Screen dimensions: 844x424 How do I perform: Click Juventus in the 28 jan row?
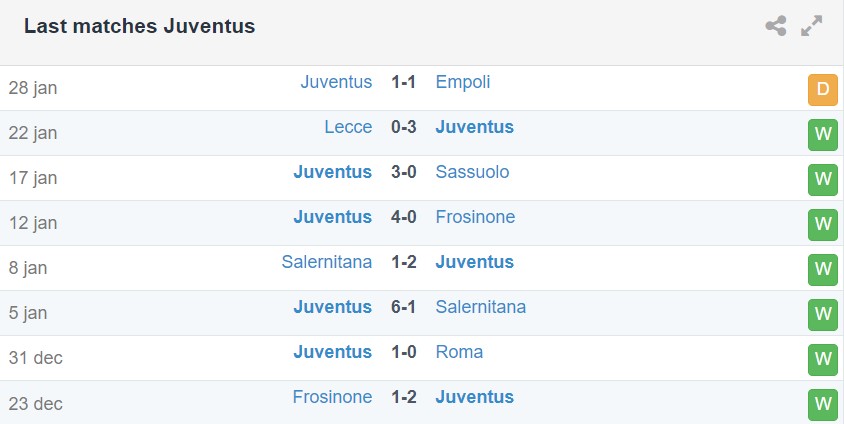point(336,82)
